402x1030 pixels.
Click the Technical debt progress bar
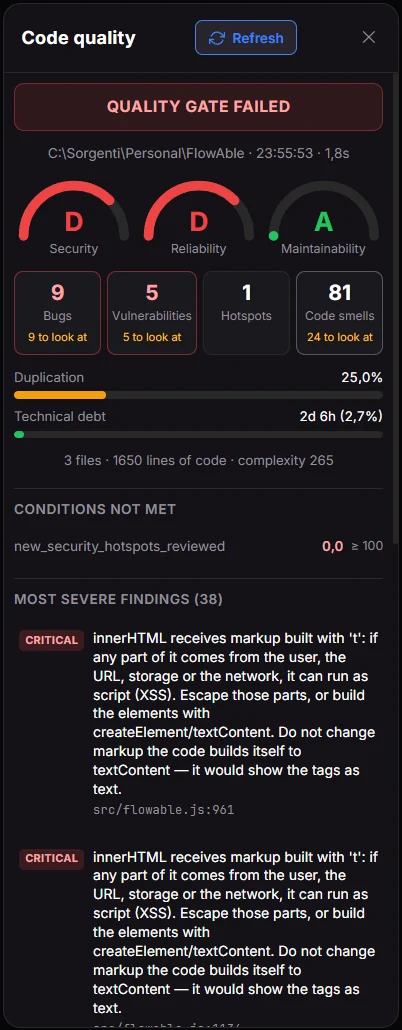[x=198, y=434]
